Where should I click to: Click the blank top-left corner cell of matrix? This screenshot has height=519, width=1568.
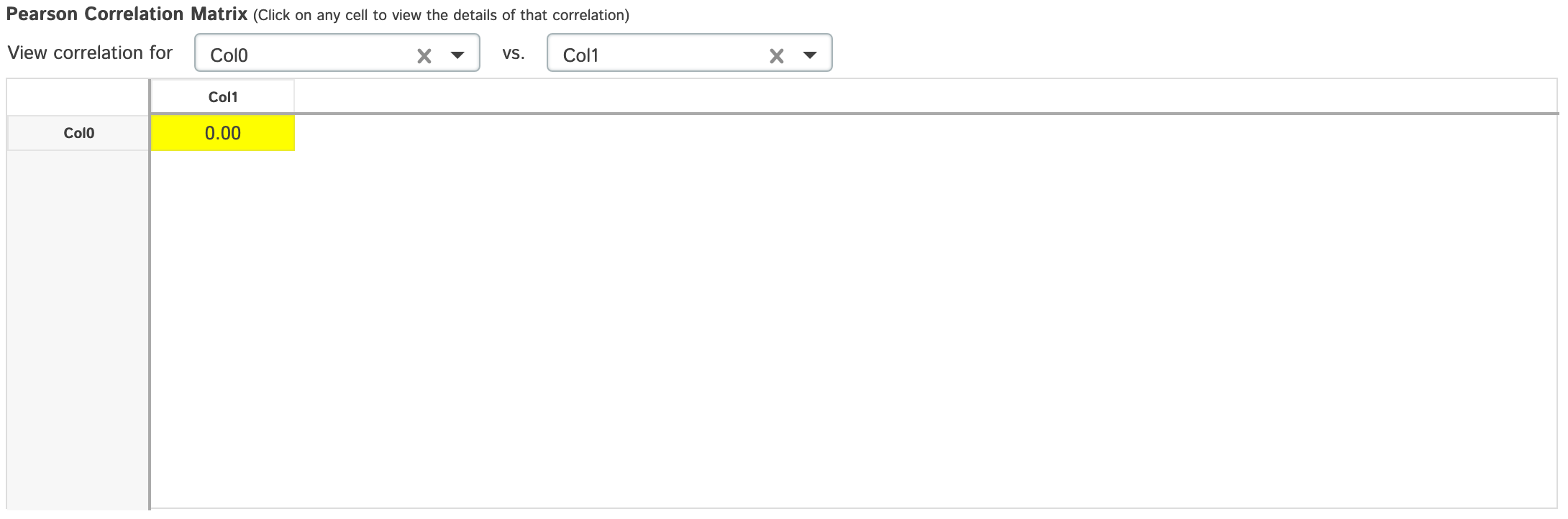tap(78, 97)
